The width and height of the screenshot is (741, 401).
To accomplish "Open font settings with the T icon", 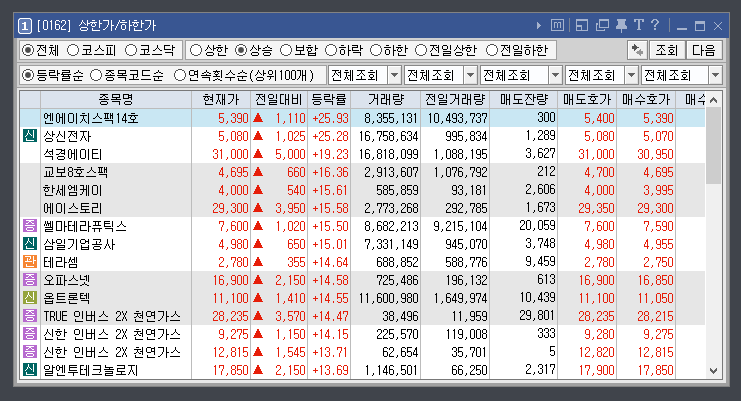I will pos(638,25).
